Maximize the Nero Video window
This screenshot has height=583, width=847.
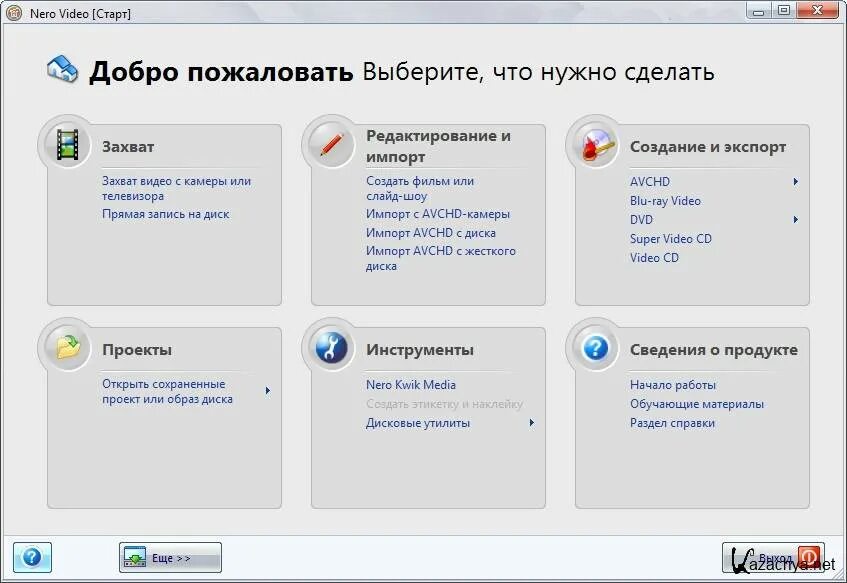pos(784,11)
